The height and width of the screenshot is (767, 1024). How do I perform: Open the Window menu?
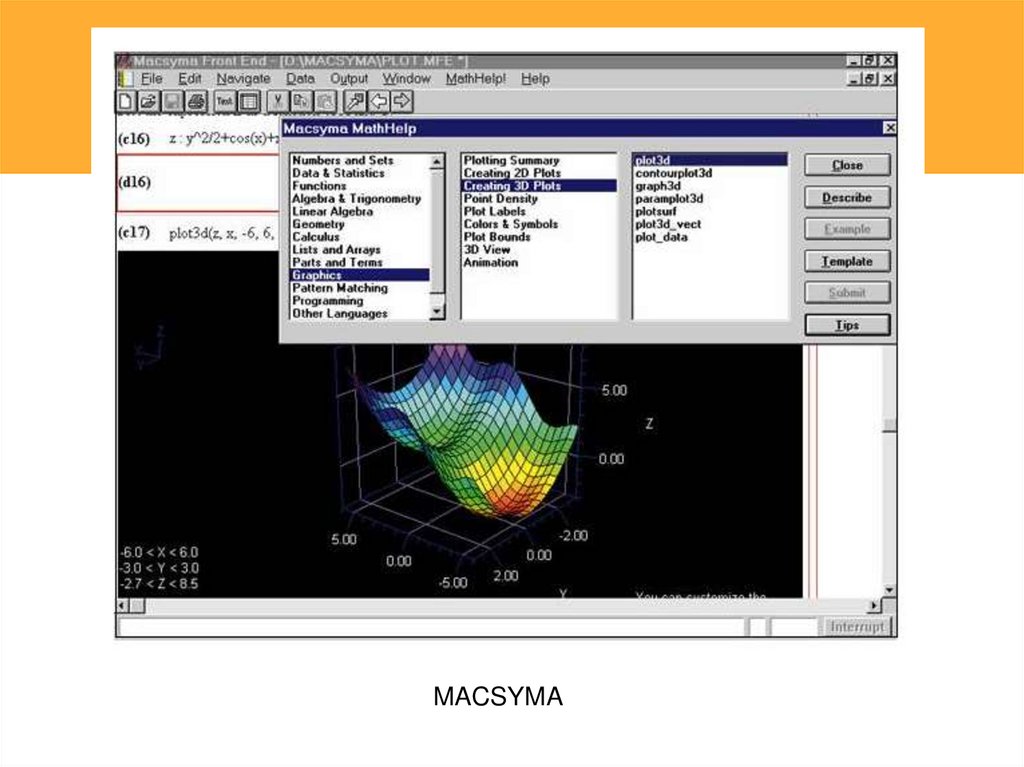pyautogui.click(x=406, y=78)
